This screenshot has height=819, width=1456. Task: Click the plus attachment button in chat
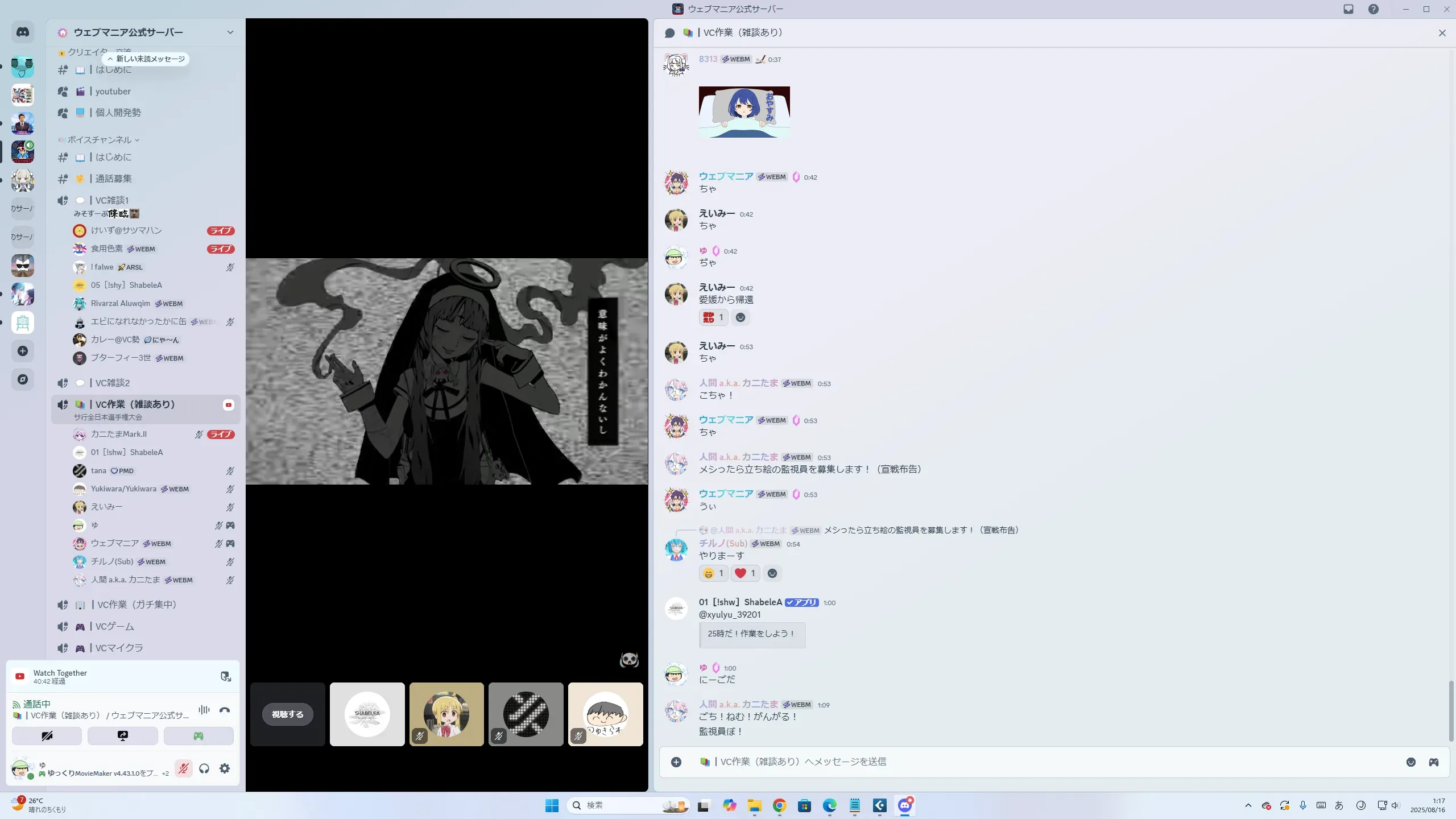(676, 762)
